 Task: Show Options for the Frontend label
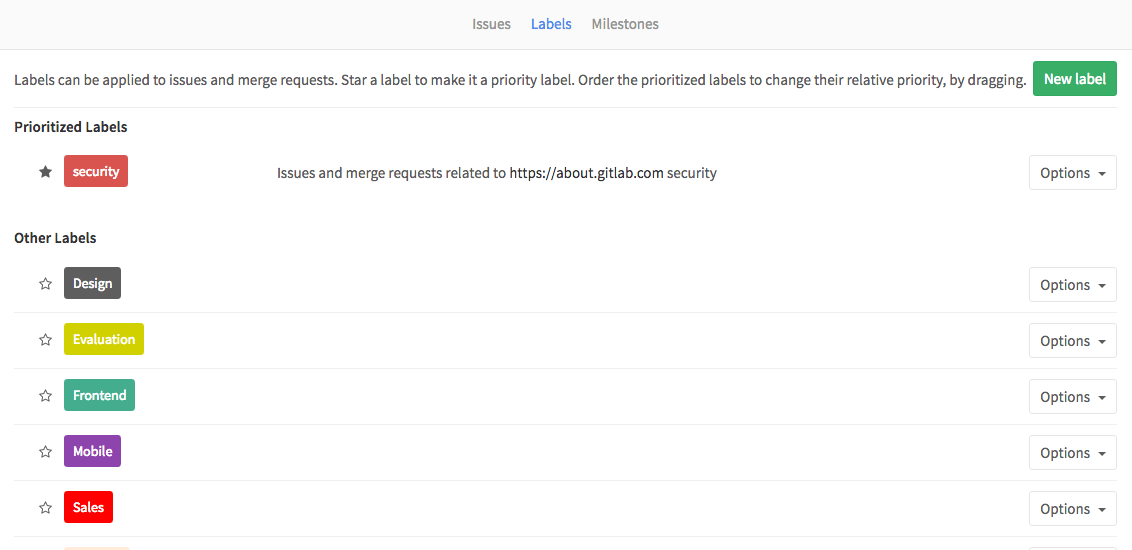tap(1073, 397)
